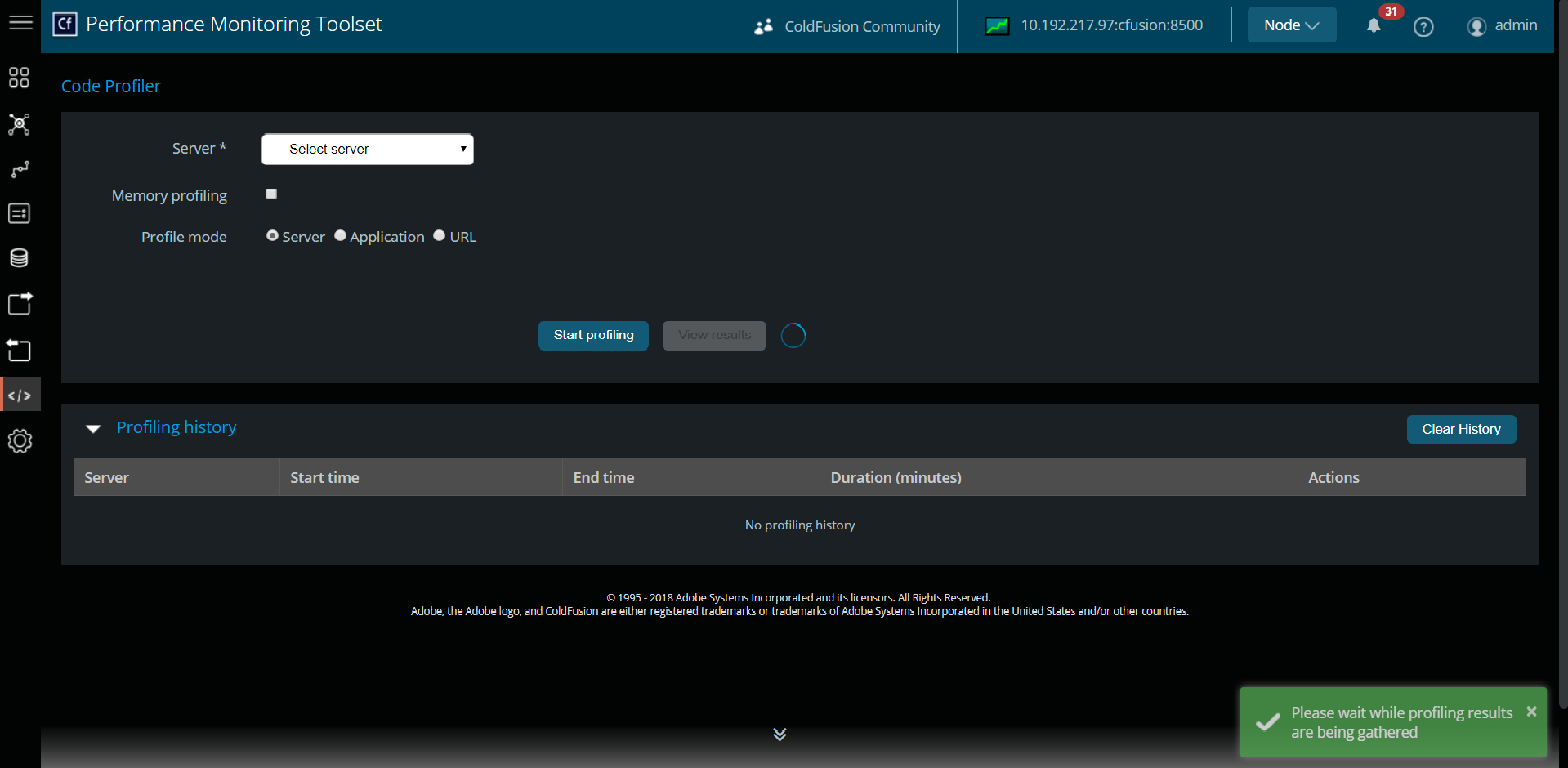Screen dimensions: 1568x768
Task: Open the hamburger menu in top-left corner
Action: (20, 23)
